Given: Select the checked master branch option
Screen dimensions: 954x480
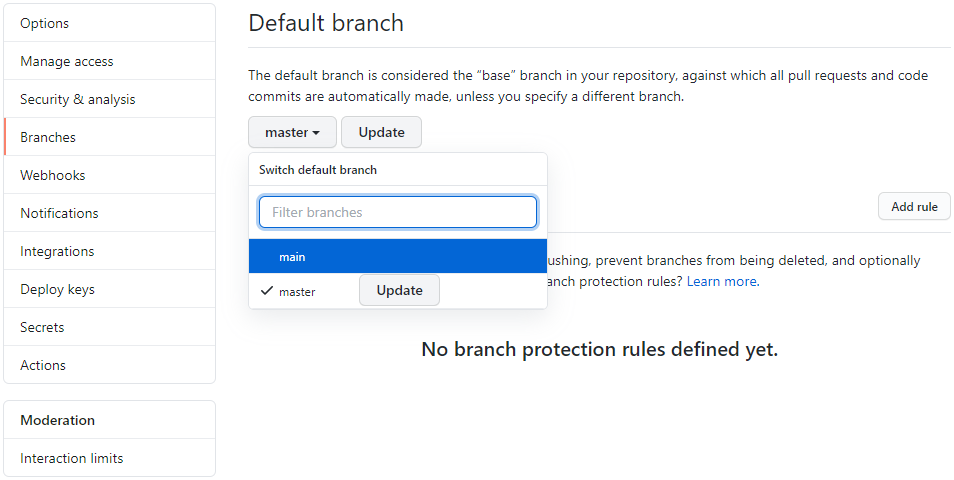Looking at the screenshot, I should (x=297, y=292).
